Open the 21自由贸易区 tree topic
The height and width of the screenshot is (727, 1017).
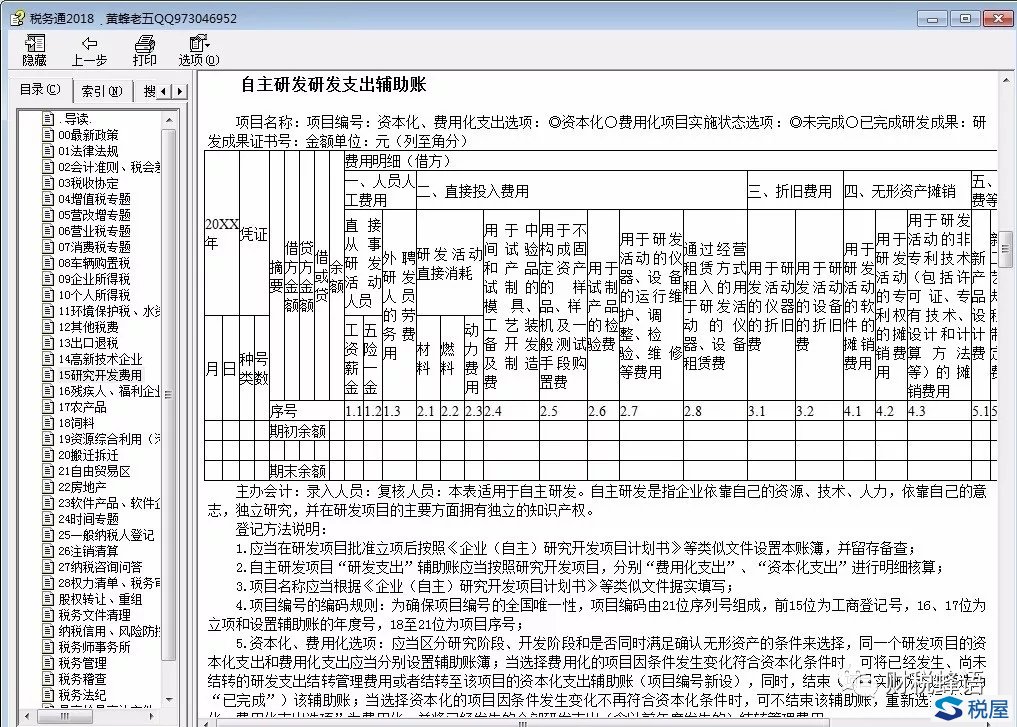94,471
